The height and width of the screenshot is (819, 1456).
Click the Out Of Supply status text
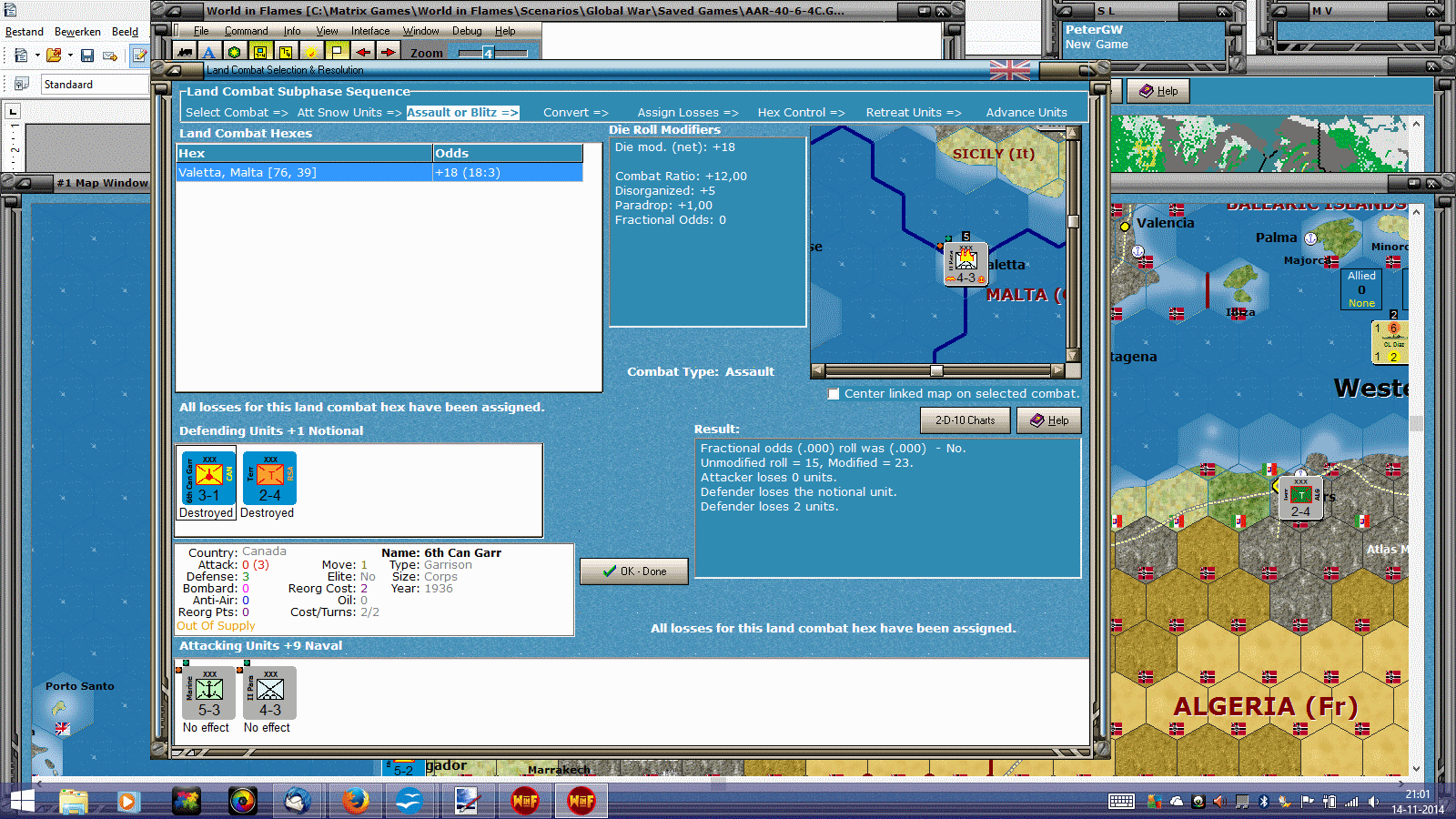216,626
